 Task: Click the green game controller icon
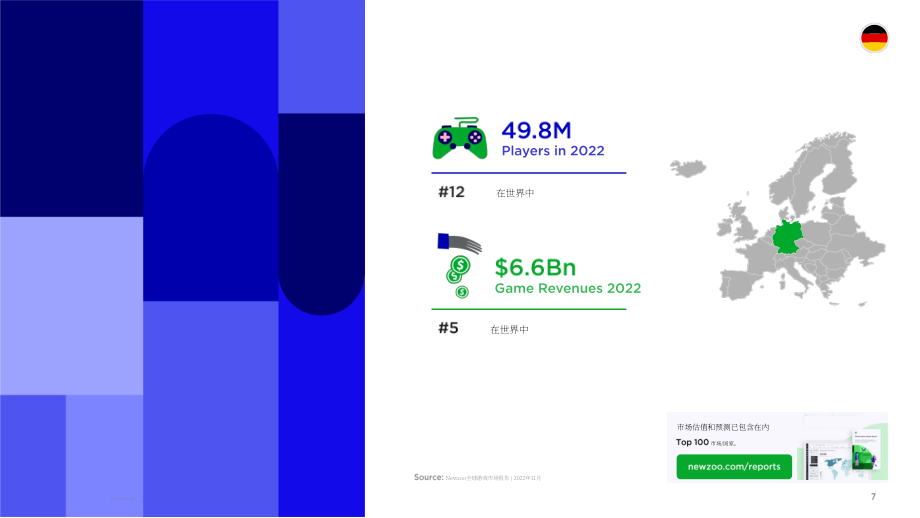460,138
